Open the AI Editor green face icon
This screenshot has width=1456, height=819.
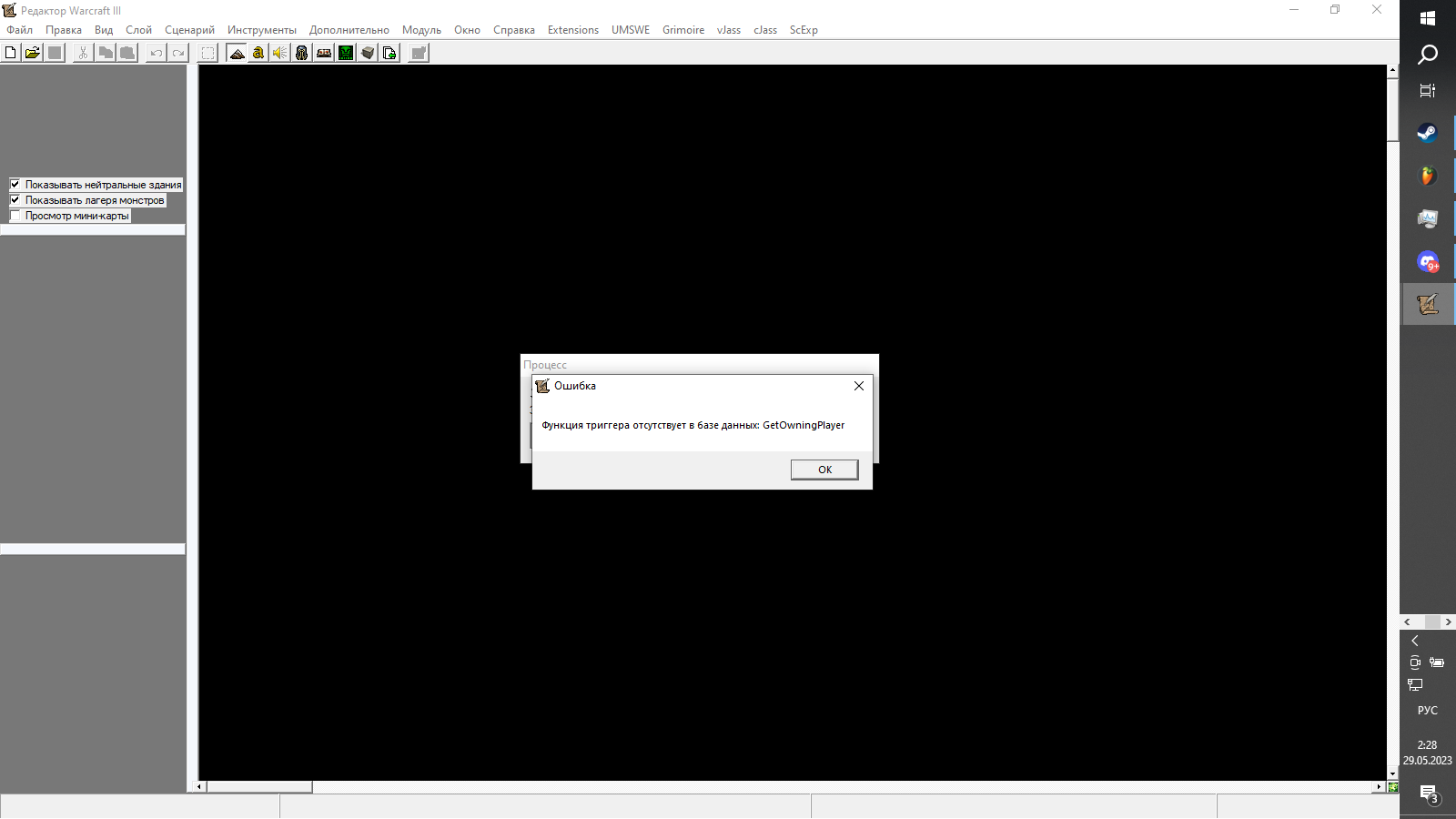click(x=346, y=53)
